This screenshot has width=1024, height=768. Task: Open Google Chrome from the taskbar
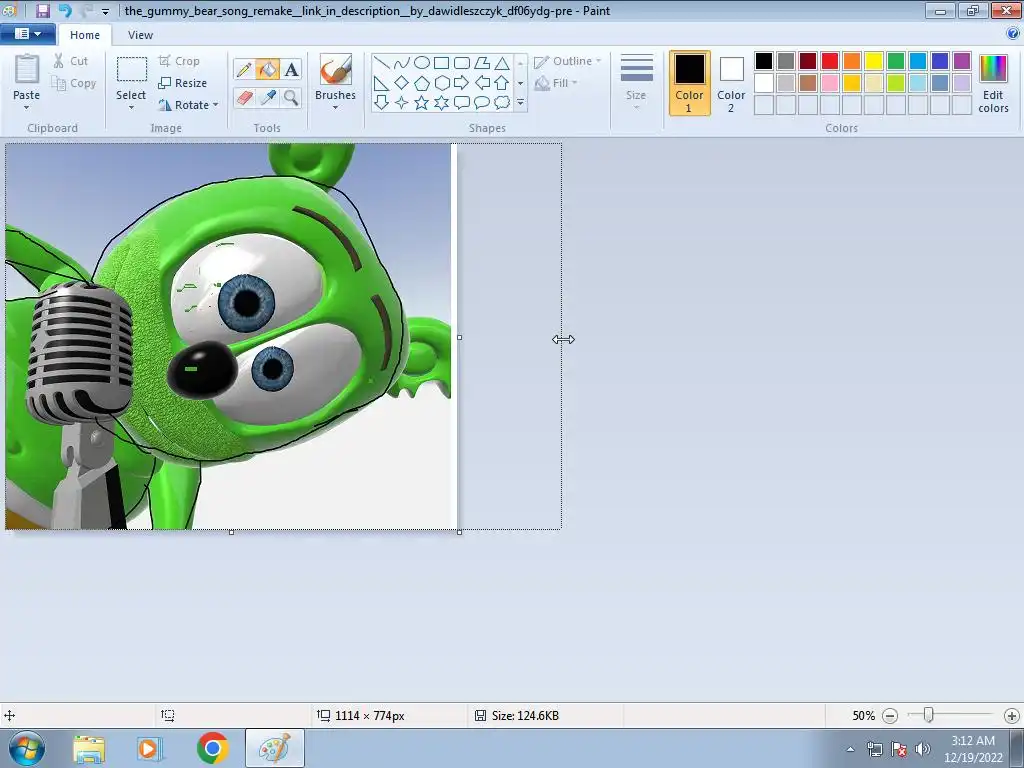(212, 748)
